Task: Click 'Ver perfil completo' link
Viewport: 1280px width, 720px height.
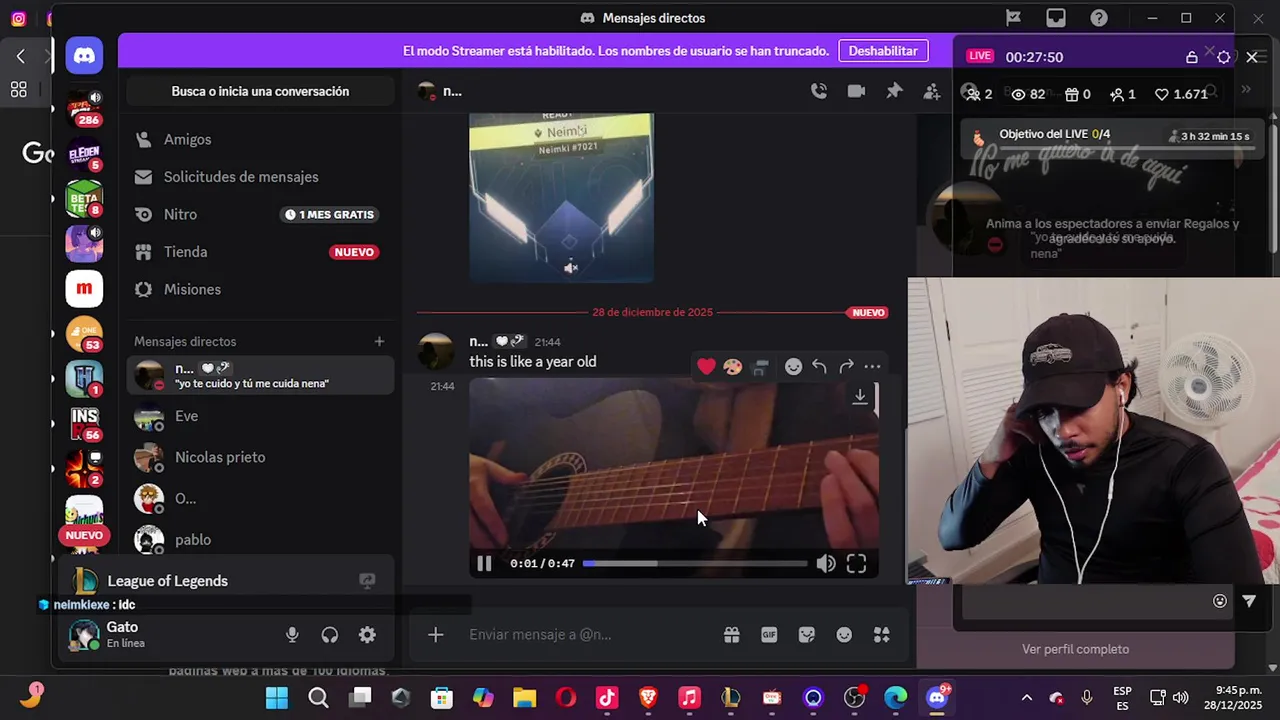Action: tap(1075, 650)
